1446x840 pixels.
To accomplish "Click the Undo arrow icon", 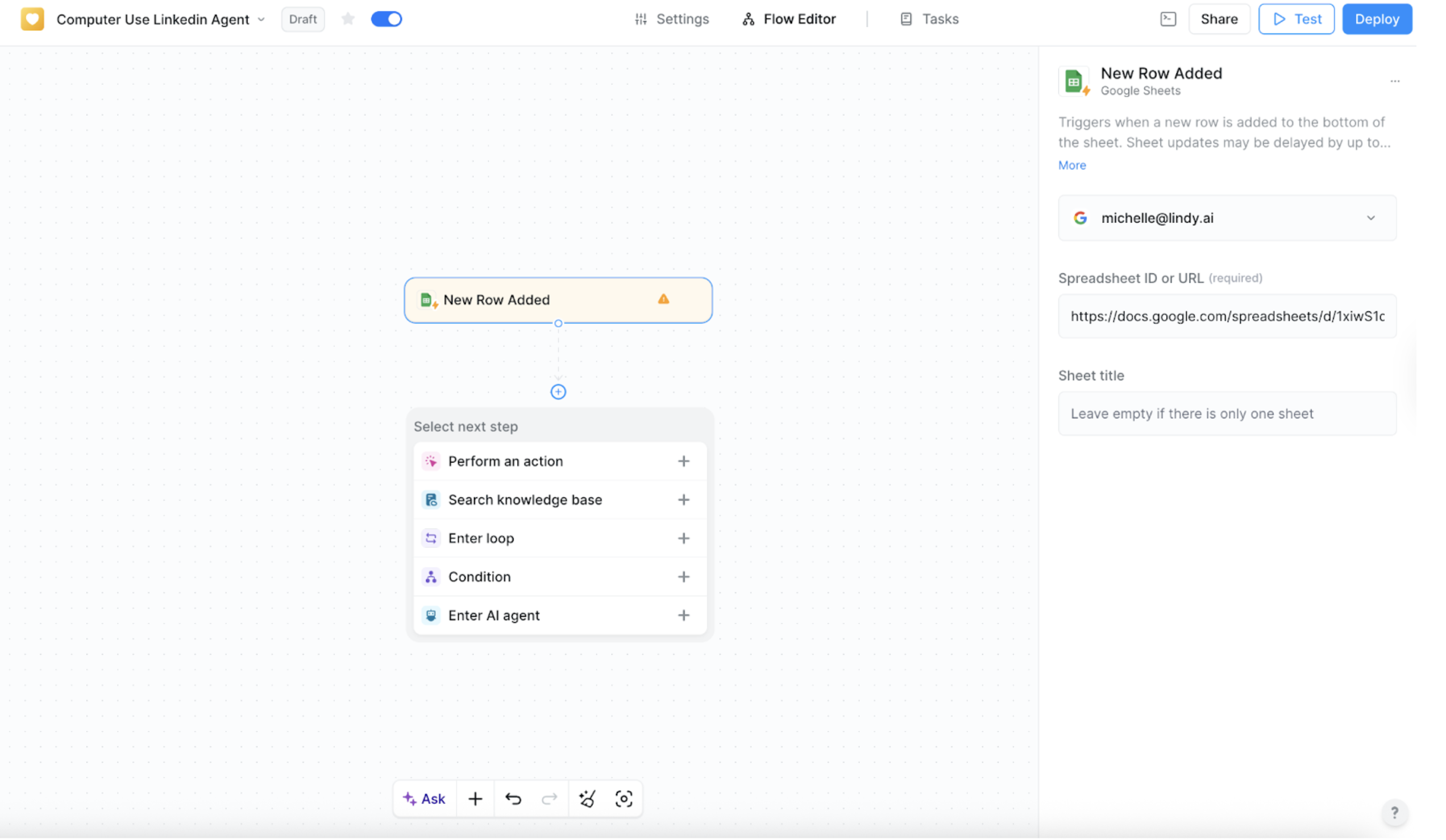I will (513, 798).
